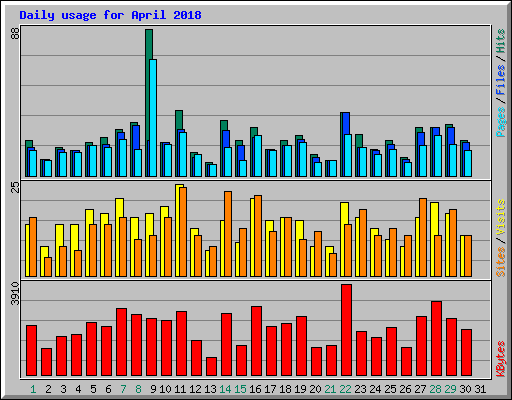Select green day '15' on the x-axis

pyautogui.click(x=240, y=389)
